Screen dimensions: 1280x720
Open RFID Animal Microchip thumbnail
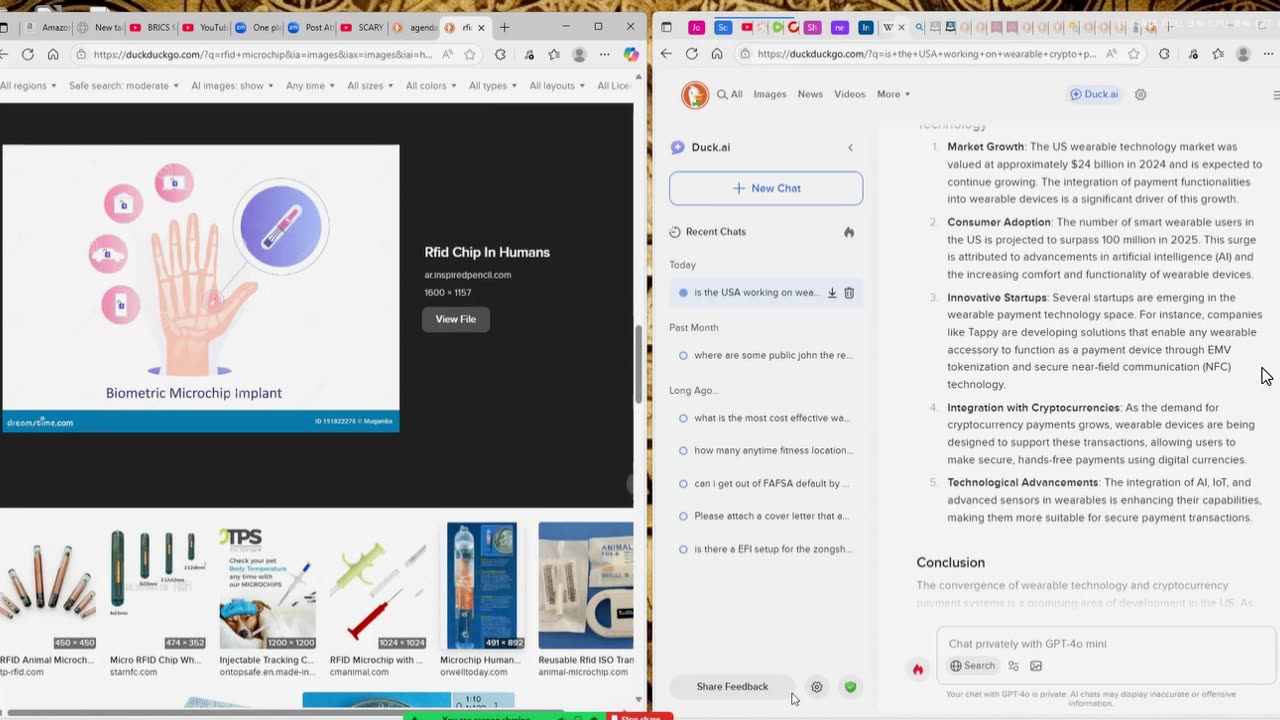pos(47,586)
